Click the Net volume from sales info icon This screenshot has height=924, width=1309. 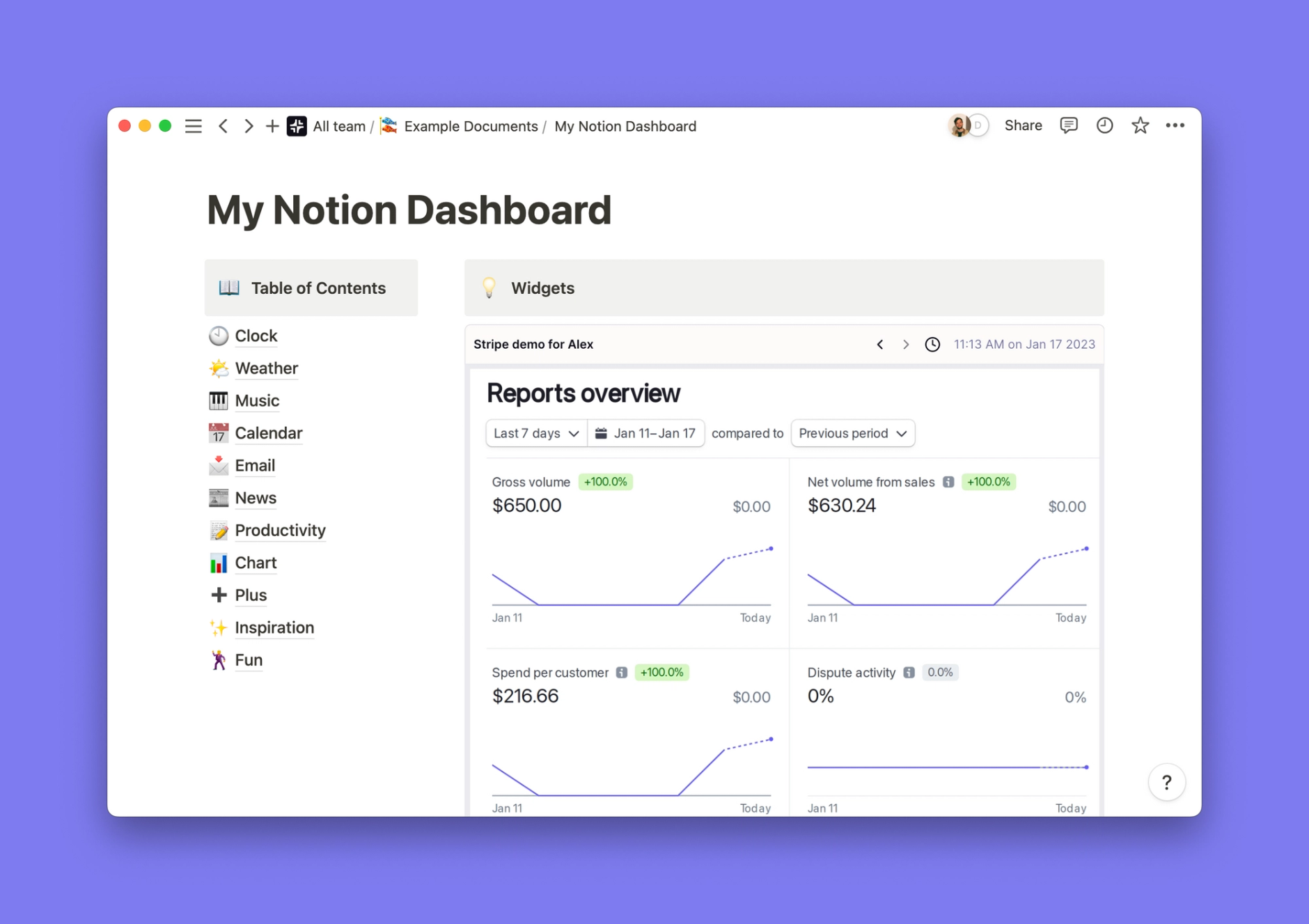pyautogui.click(x=948, y=482)
